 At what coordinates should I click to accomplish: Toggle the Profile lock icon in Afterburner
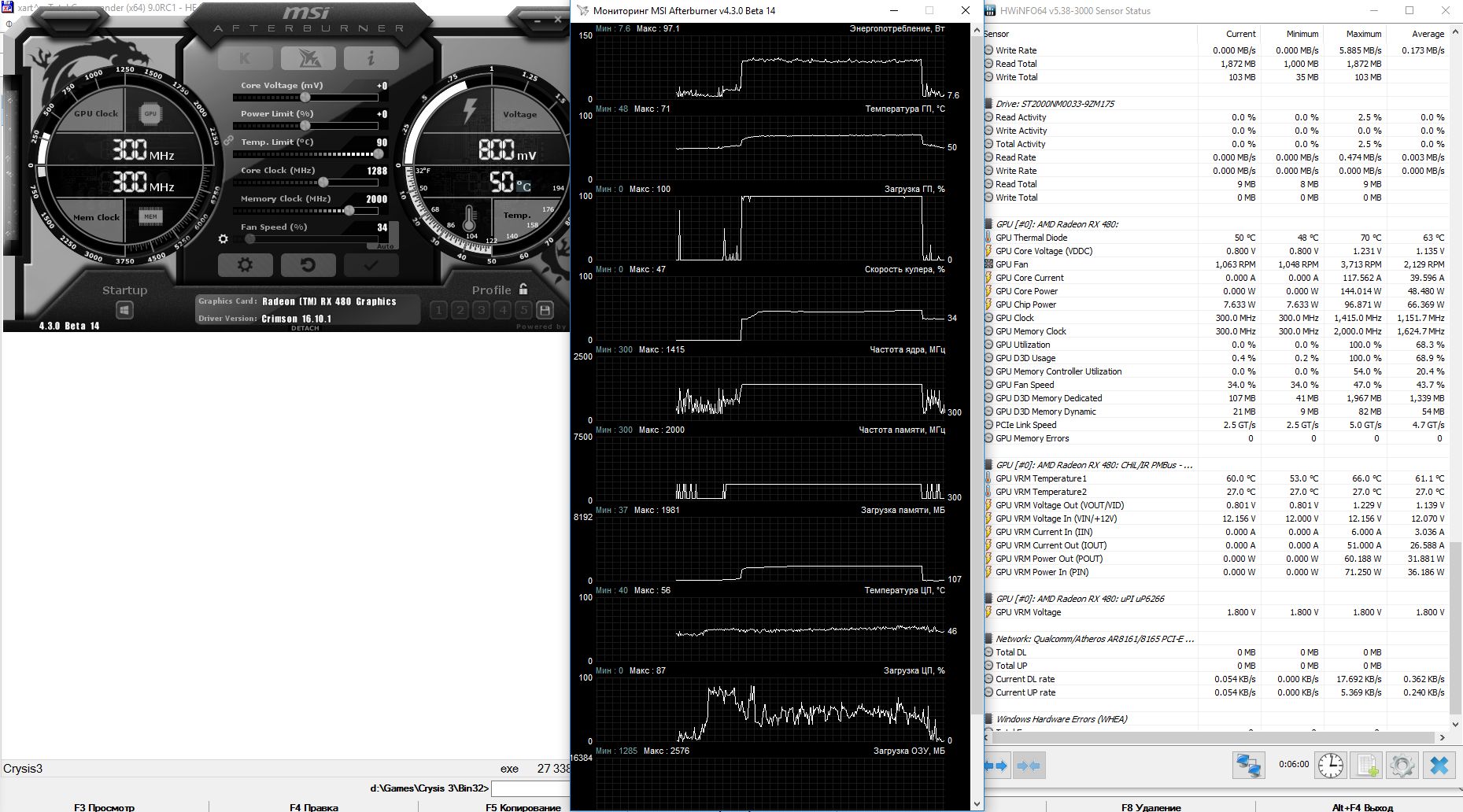[x=523, y=289]
